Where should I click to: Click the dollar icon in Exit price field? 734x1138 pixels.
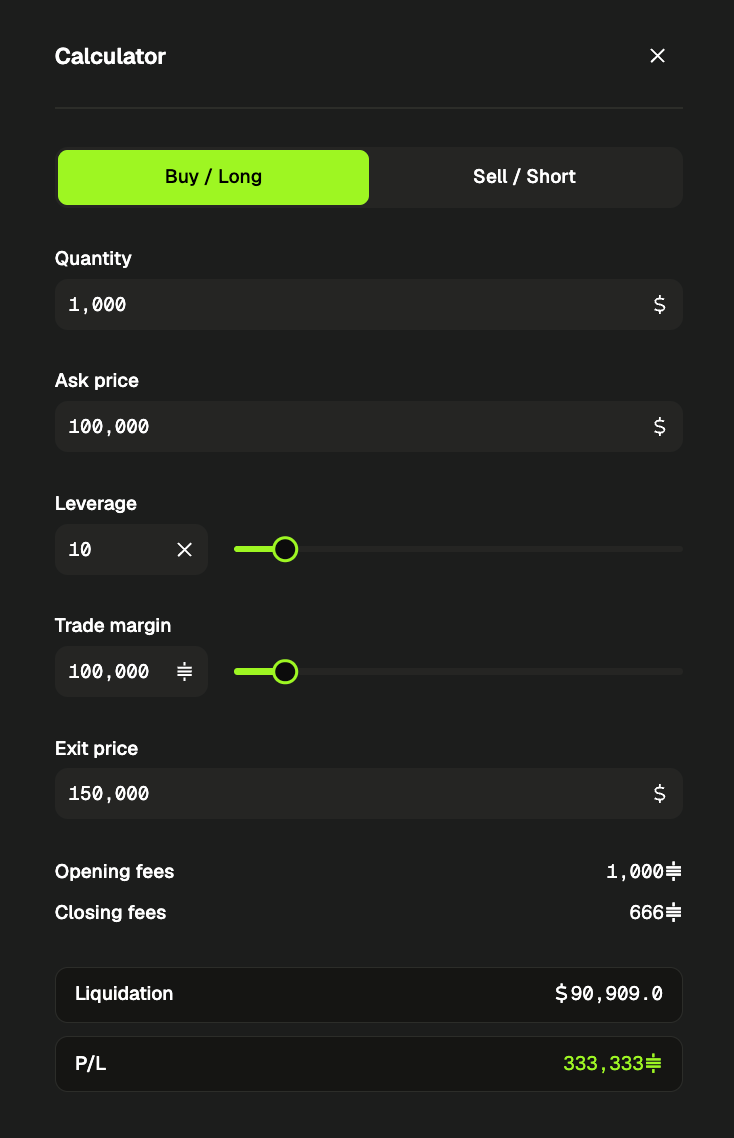(x=659, y=793)
